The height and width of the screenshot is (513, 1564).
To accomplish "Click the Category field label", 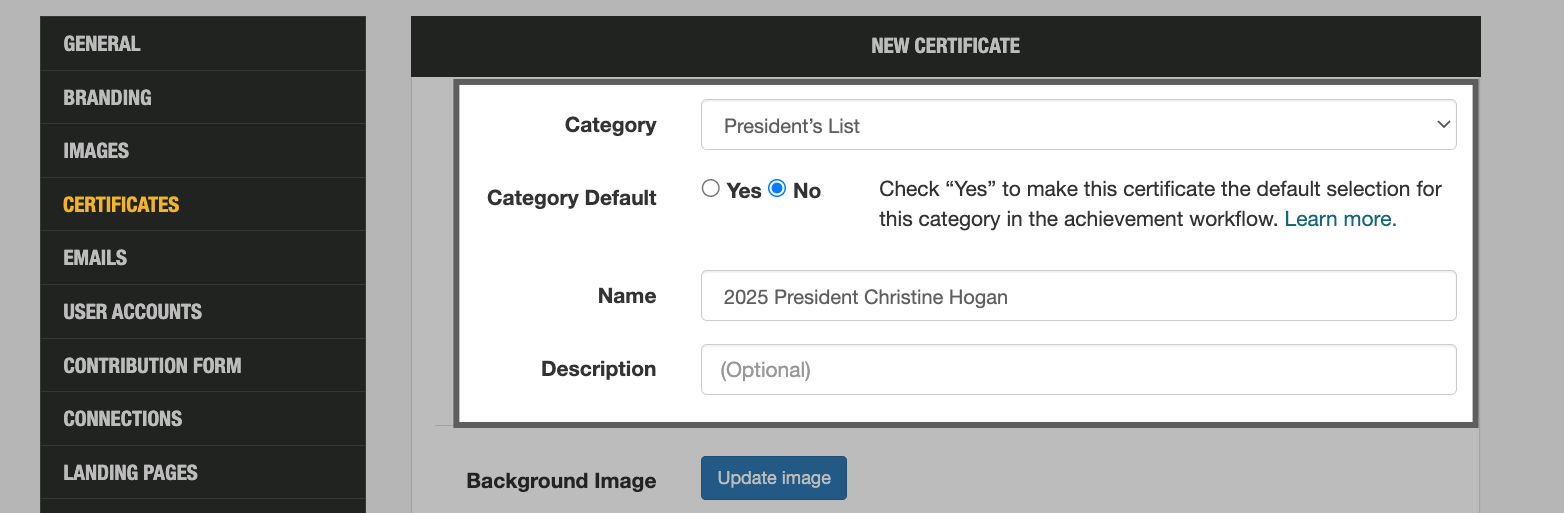I will click(x=610, y=125).
